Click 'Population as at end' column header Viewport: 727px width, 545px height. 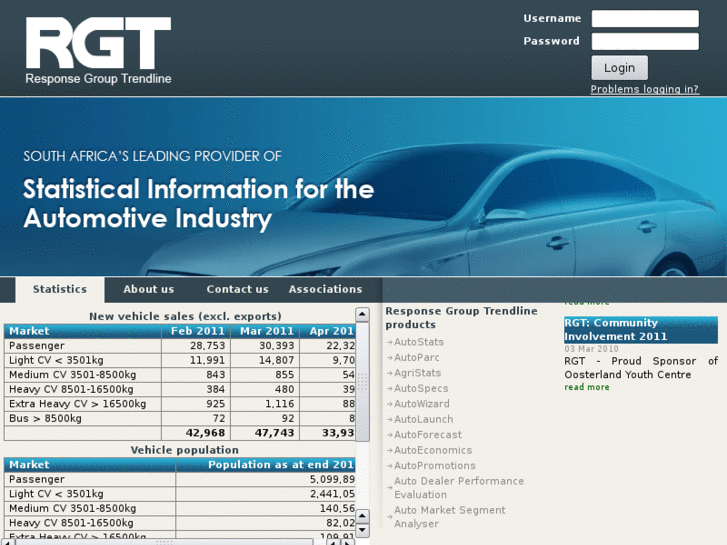coord(265,465)
